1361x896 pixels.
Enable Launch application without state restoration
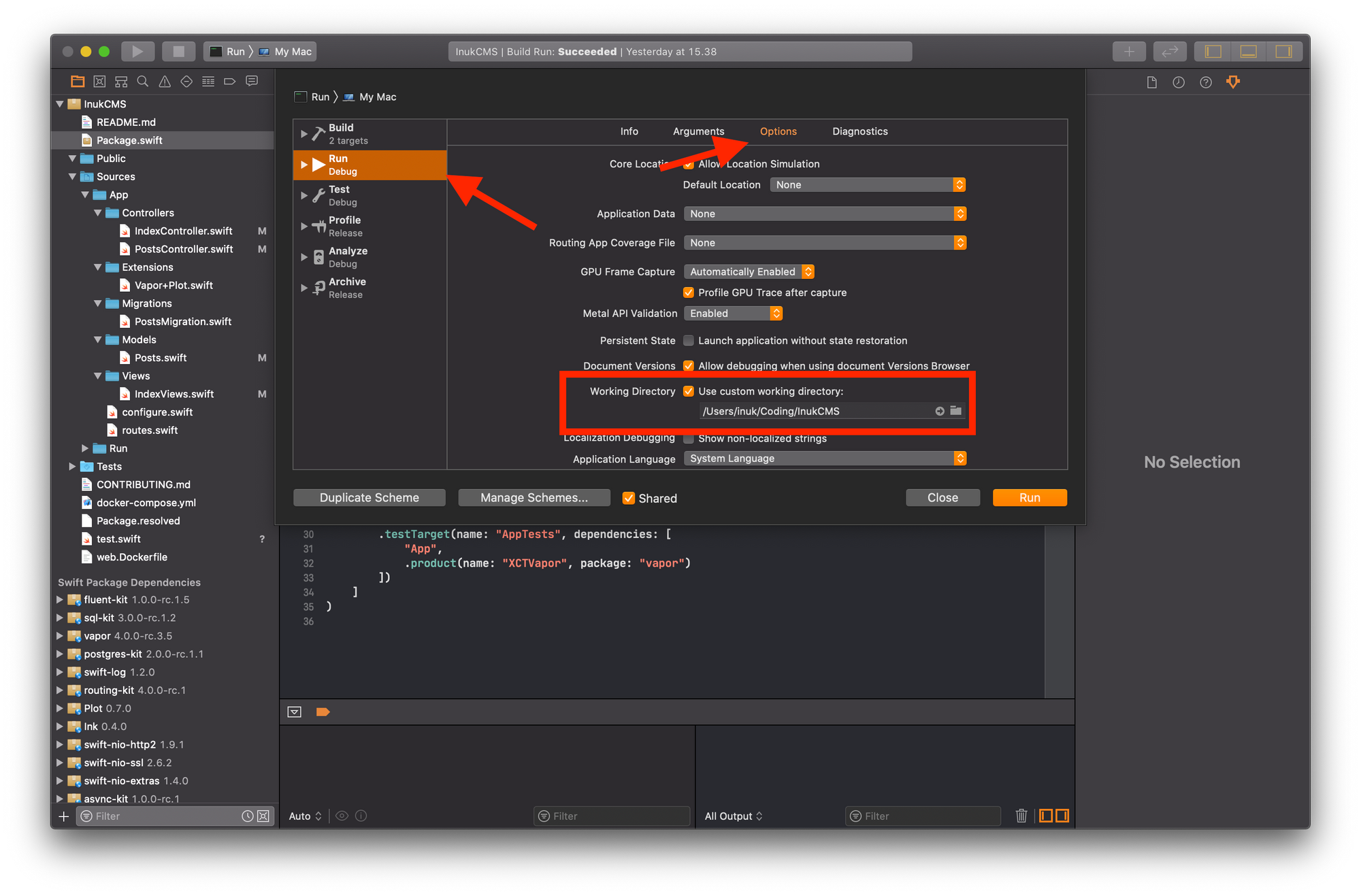tap(689, 341)
